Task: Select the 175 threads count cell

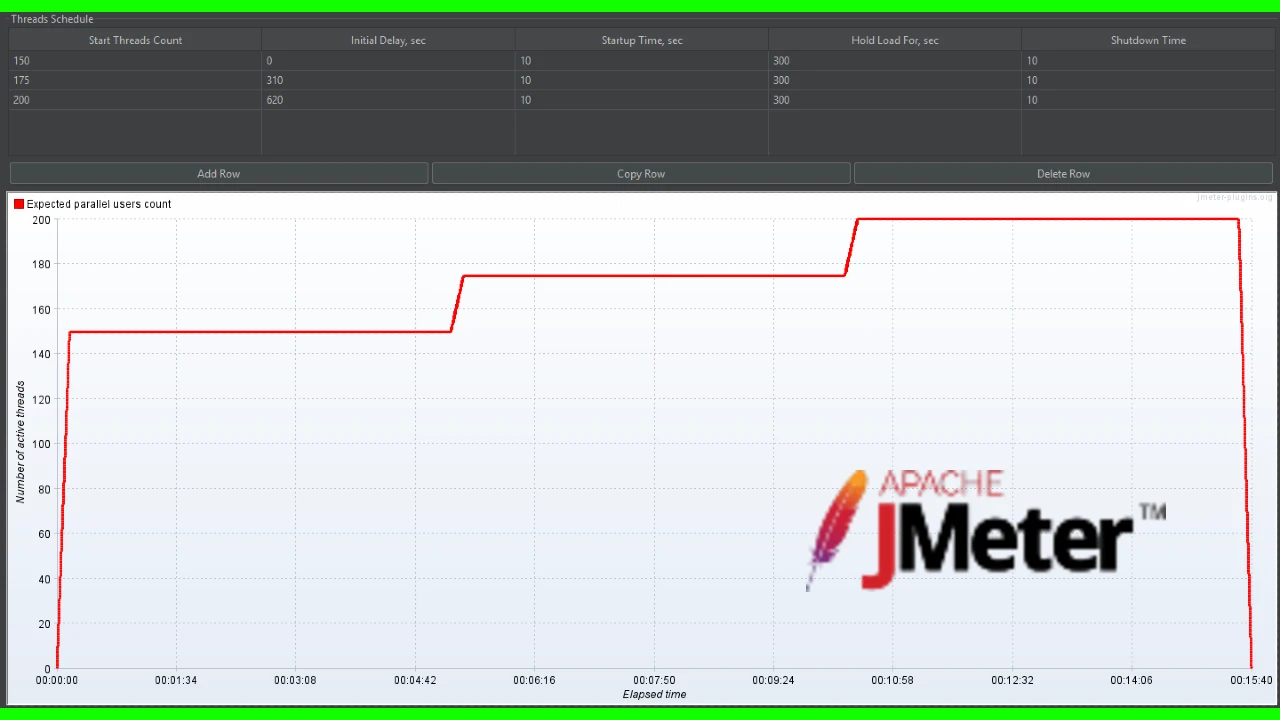Action: (x=135, y=80)
